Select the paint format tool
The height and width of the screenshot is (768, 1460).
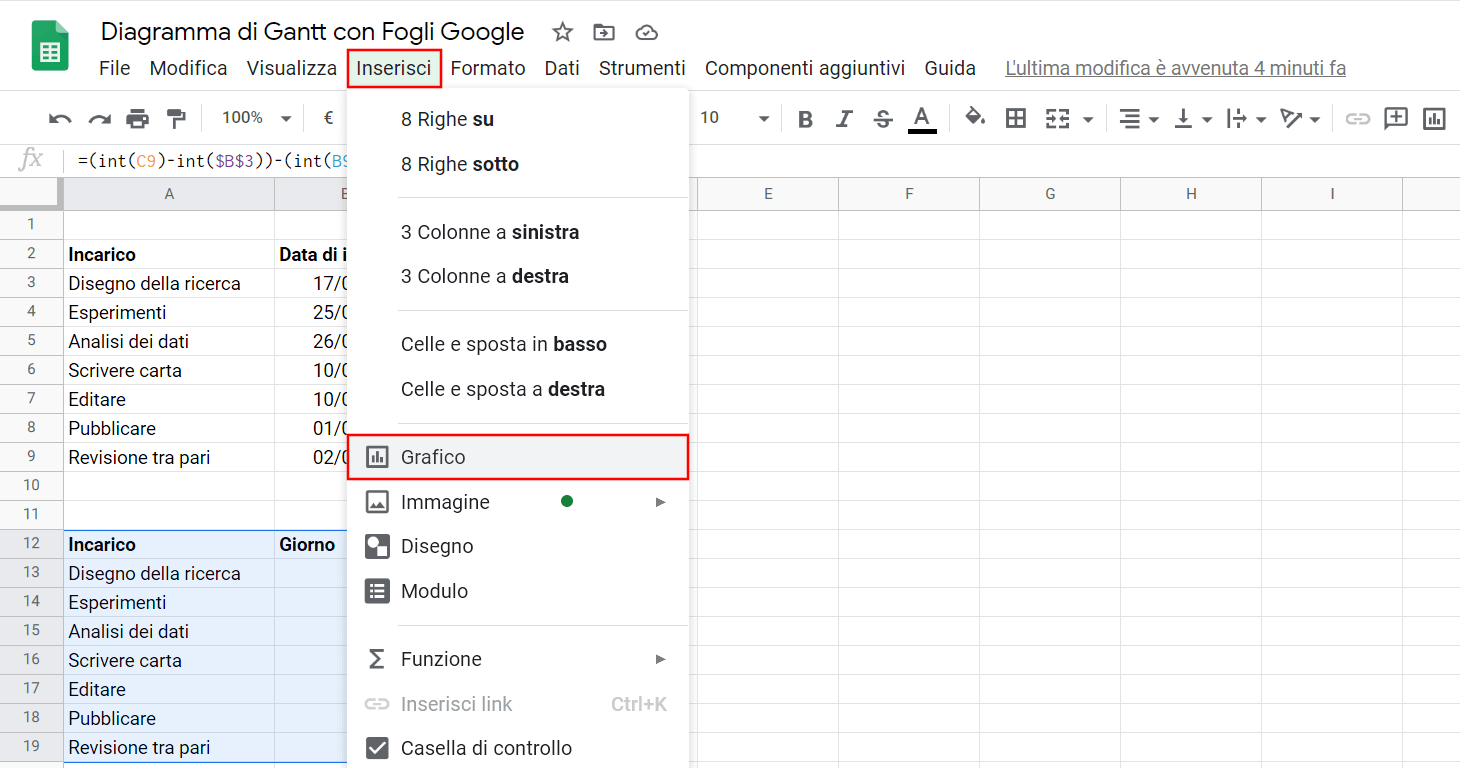[x=176, y=119]
